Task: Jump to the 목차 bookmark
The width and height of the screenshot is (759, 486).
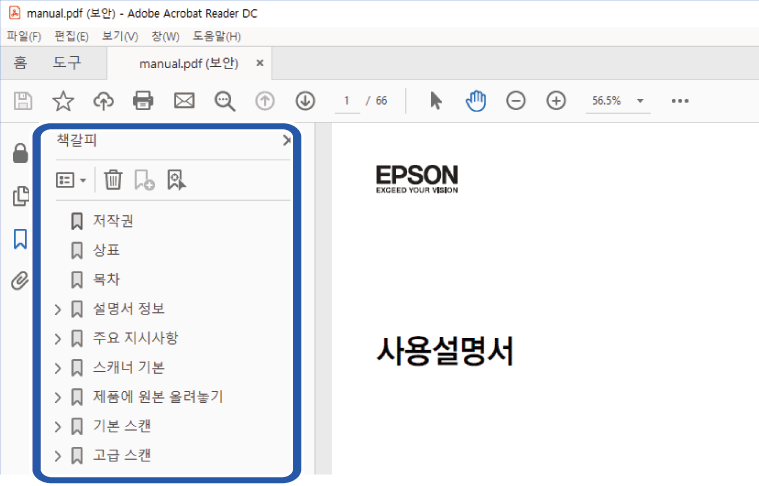Action: point(106,279)
